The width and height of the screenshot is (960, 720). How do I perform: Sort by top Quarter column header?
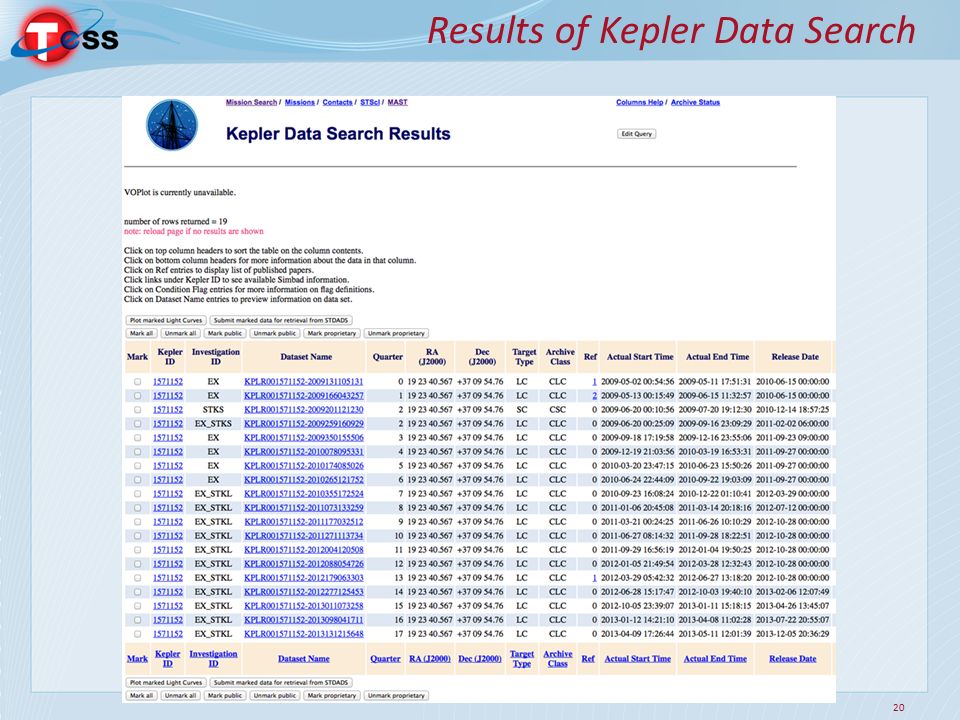click(x=388, y=357)
